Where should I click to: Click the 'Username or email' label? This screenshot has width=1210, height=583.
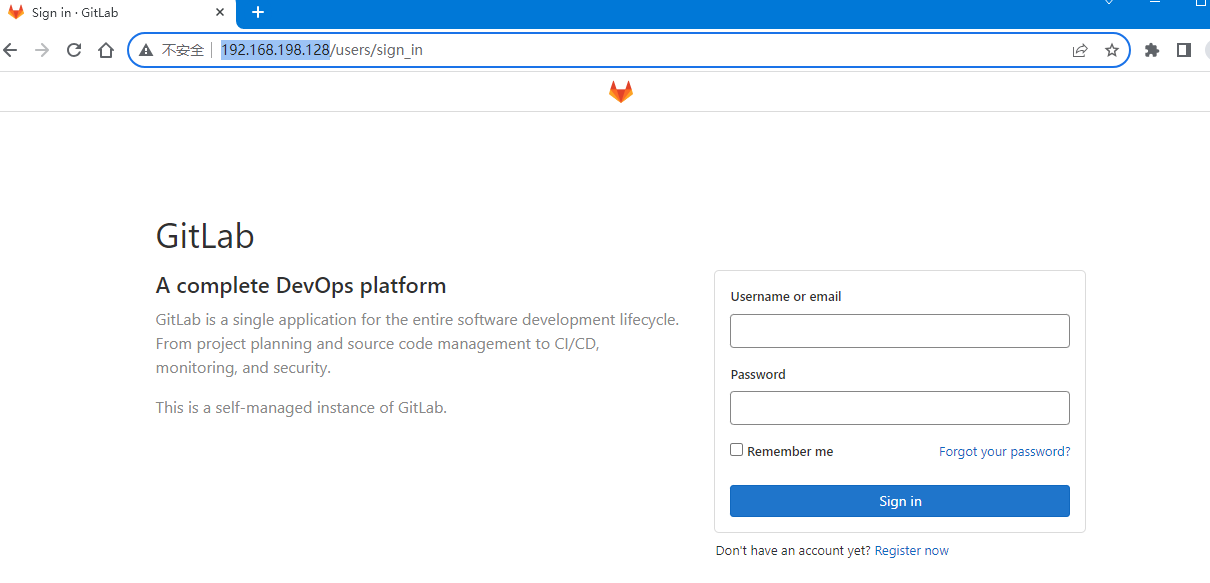[786, 297]
